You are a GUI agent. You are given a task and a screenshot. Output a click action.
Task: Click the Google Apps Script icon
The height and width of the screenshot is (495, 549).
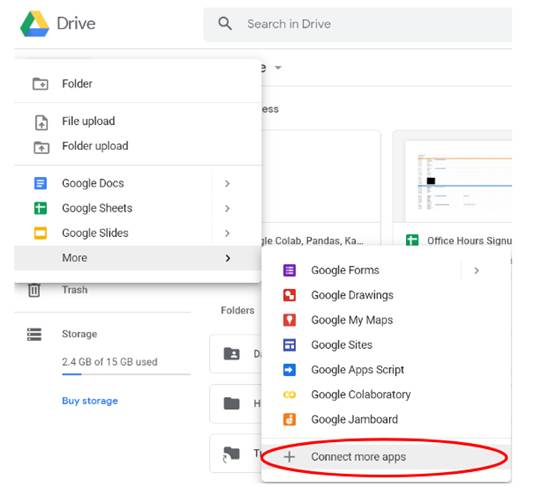point(289,370)
